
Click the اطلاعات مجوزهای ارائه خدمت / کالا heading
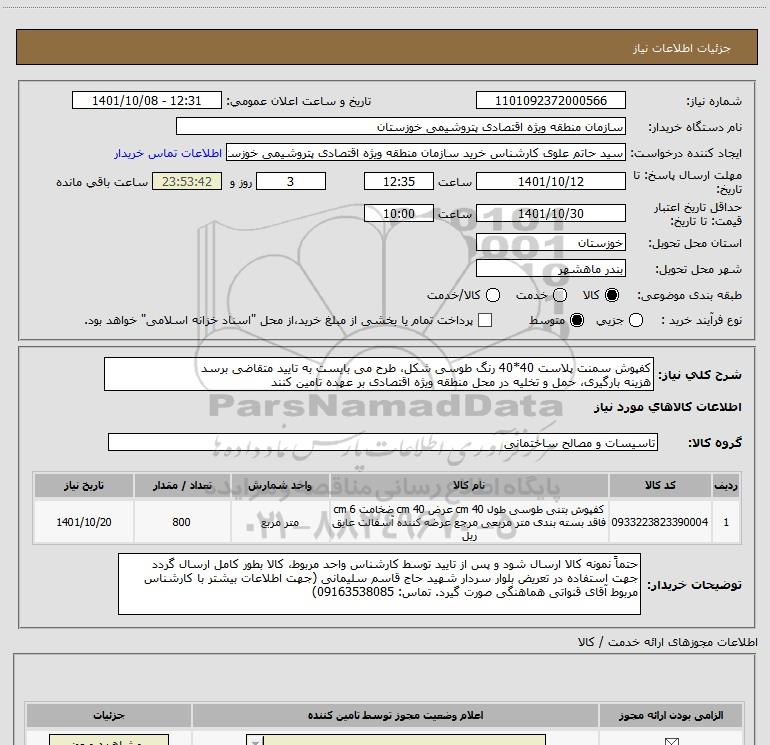668,642
